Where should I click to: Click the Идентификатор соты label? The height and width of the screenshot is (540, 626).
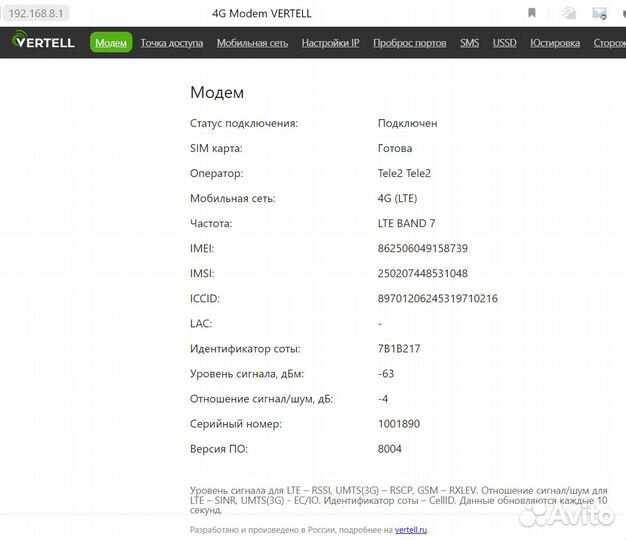coord(245,349)
